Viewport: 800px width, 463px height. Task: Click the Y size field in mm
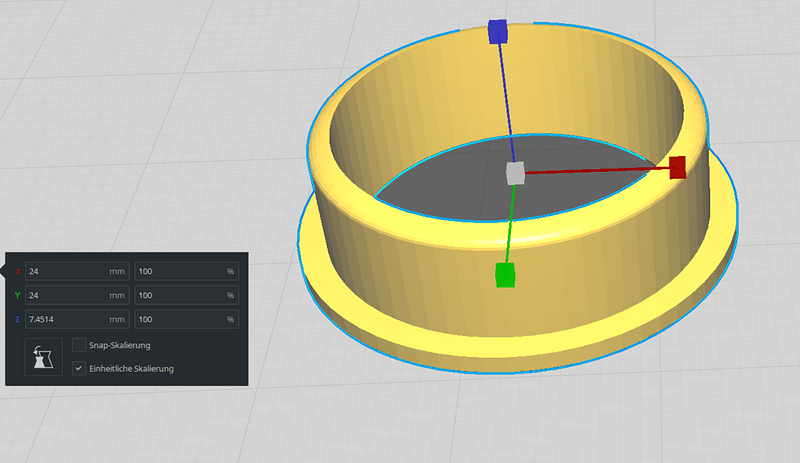coord(77,295)
